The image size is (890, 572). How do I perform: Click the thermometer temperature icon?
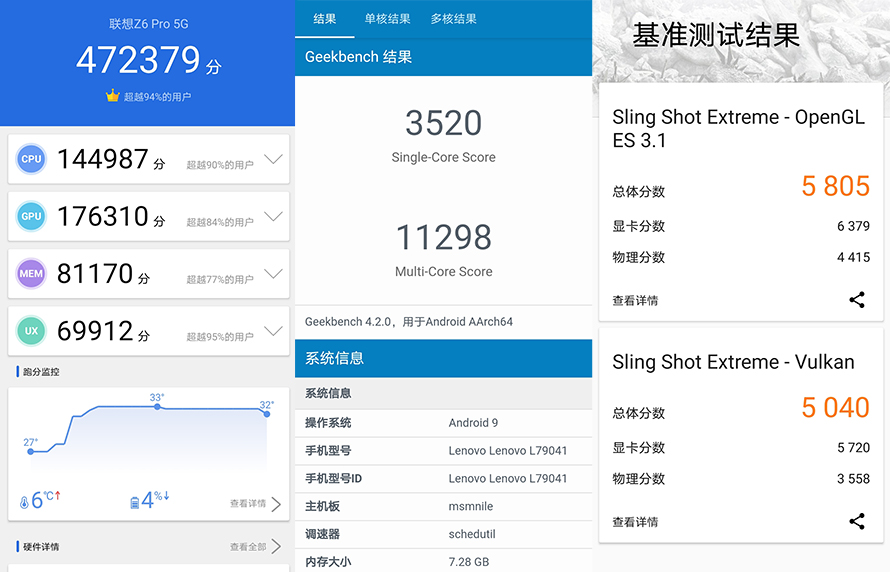coord(24,502)
